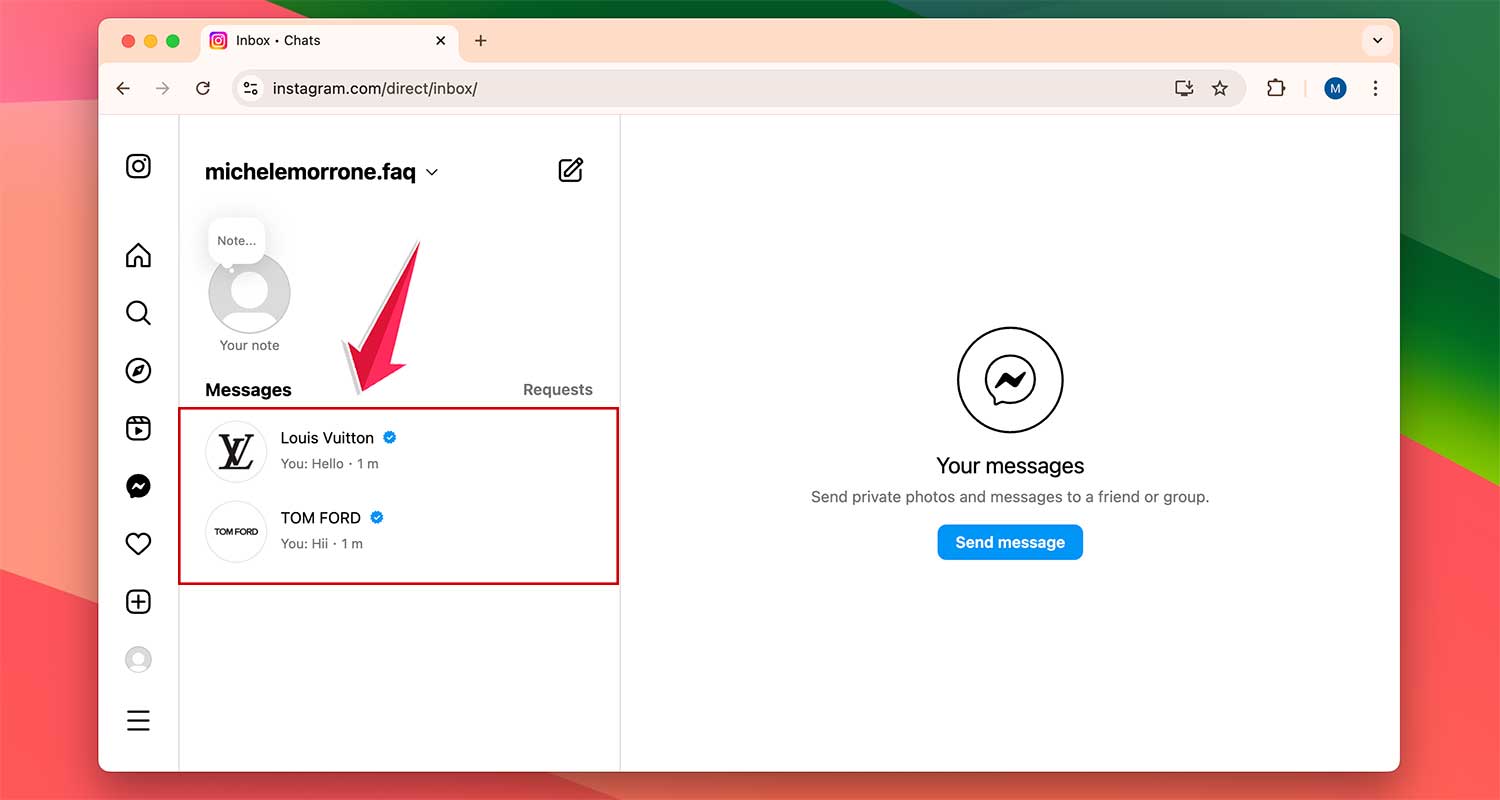1500x800 pixels.
Task: Click the Create new post plus icon
Action: (138, 602)
